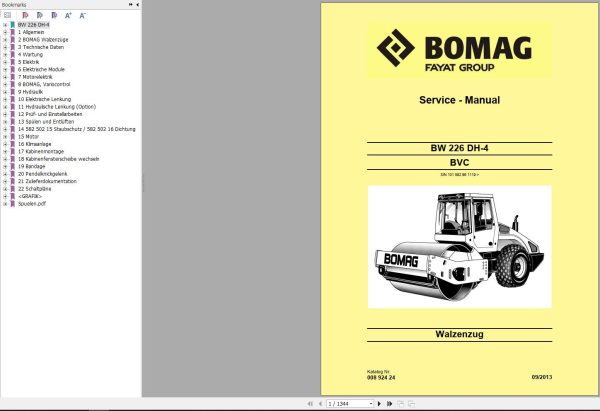Open the Spuelen.pdf bookmark
This screenshot has width=600, height=411.
[x=32, y=204]
